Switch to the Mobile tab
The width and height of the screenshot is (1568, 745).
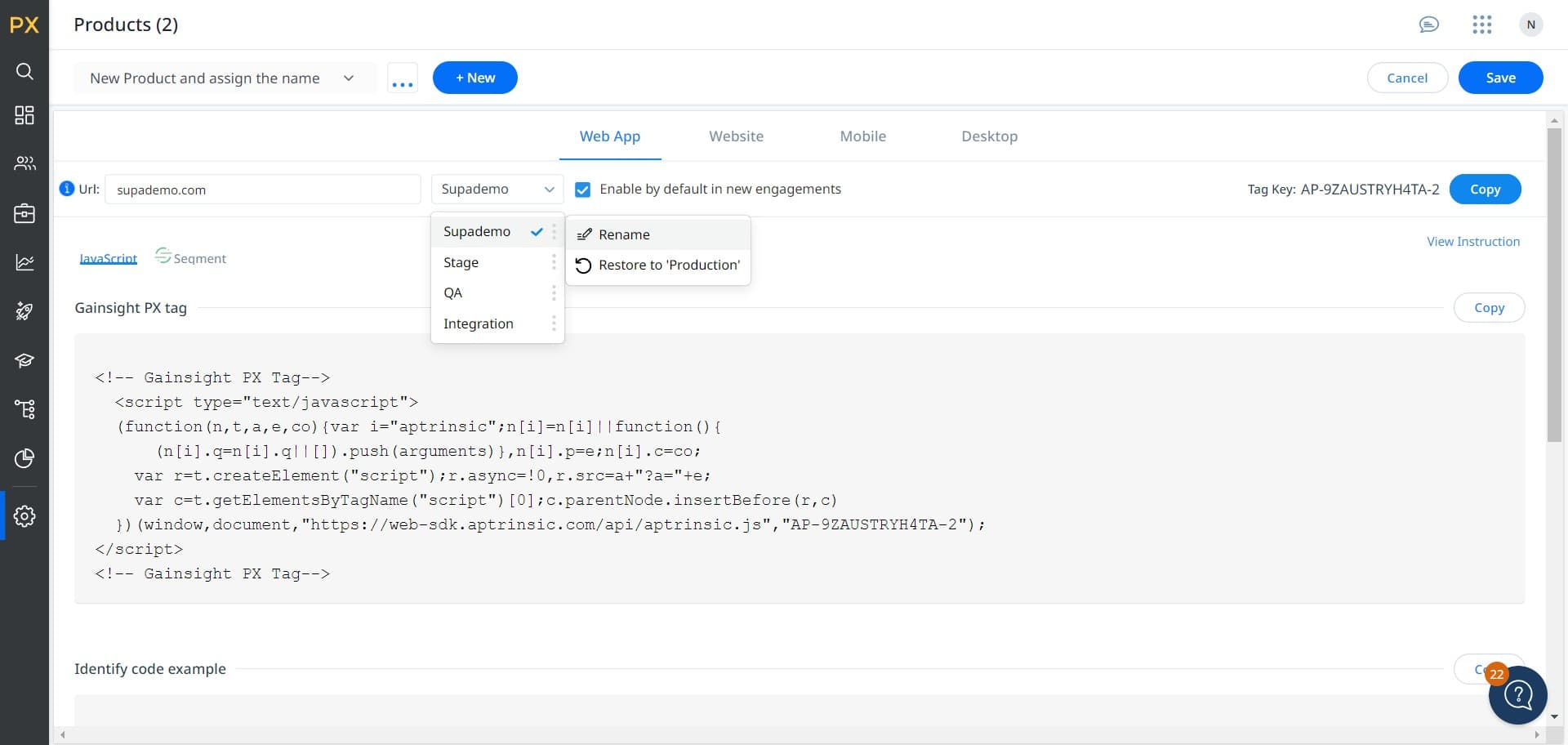click(862, 136)
